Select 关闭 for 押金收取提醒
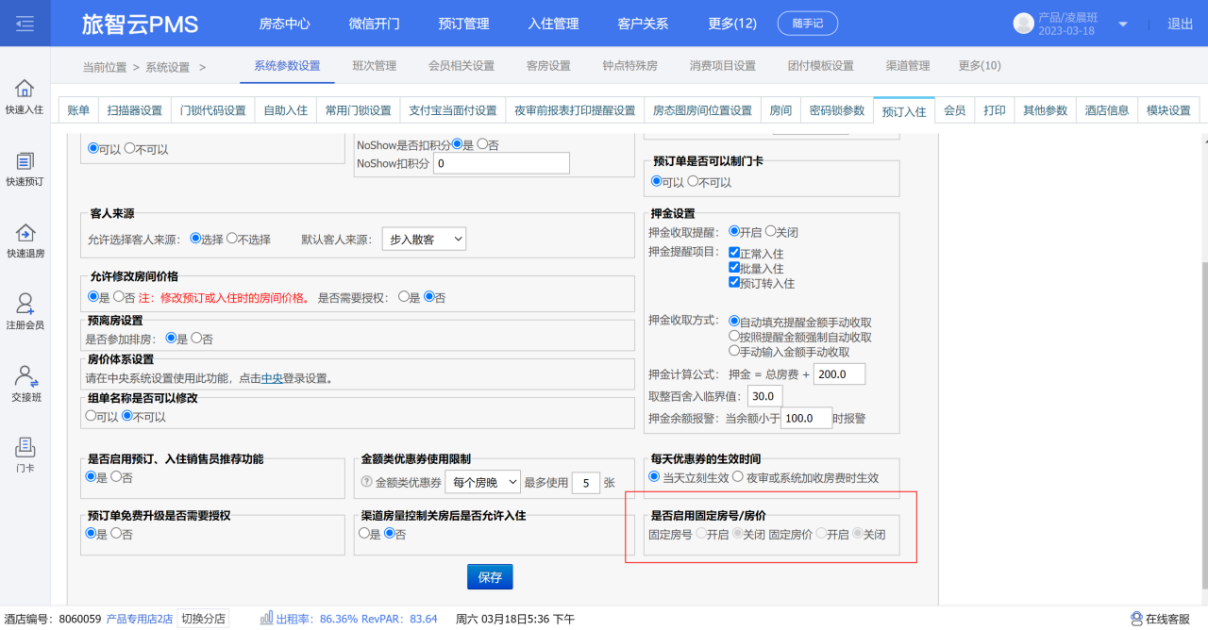 coord(771,231)
